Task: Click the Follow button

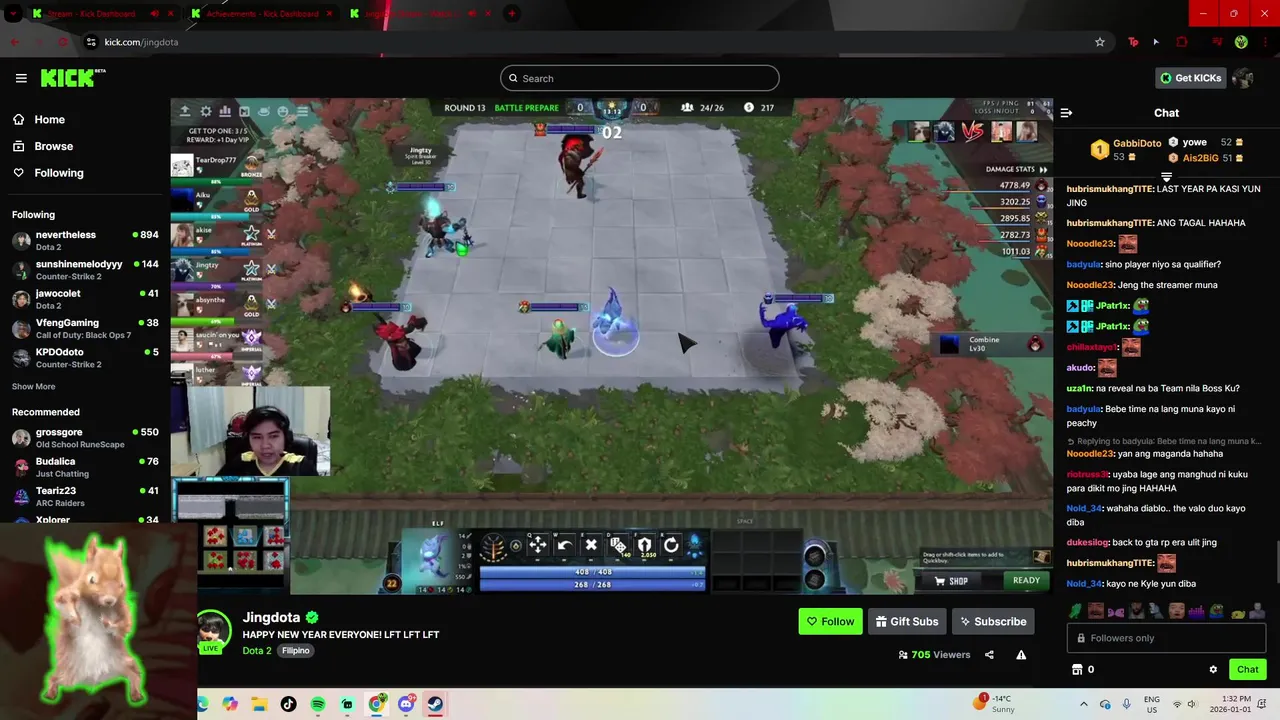Action: (x=830, y=621)
